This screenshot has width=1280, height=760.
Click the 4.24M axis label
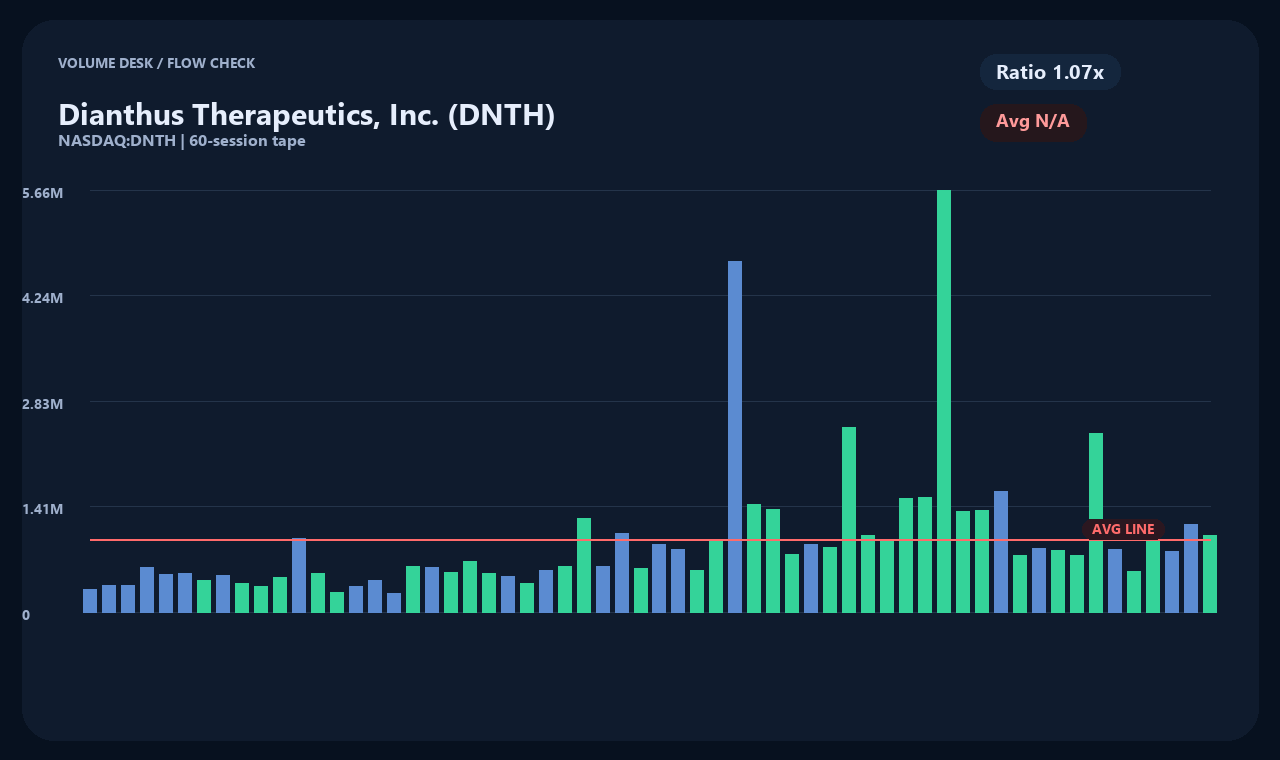(43, 297)
